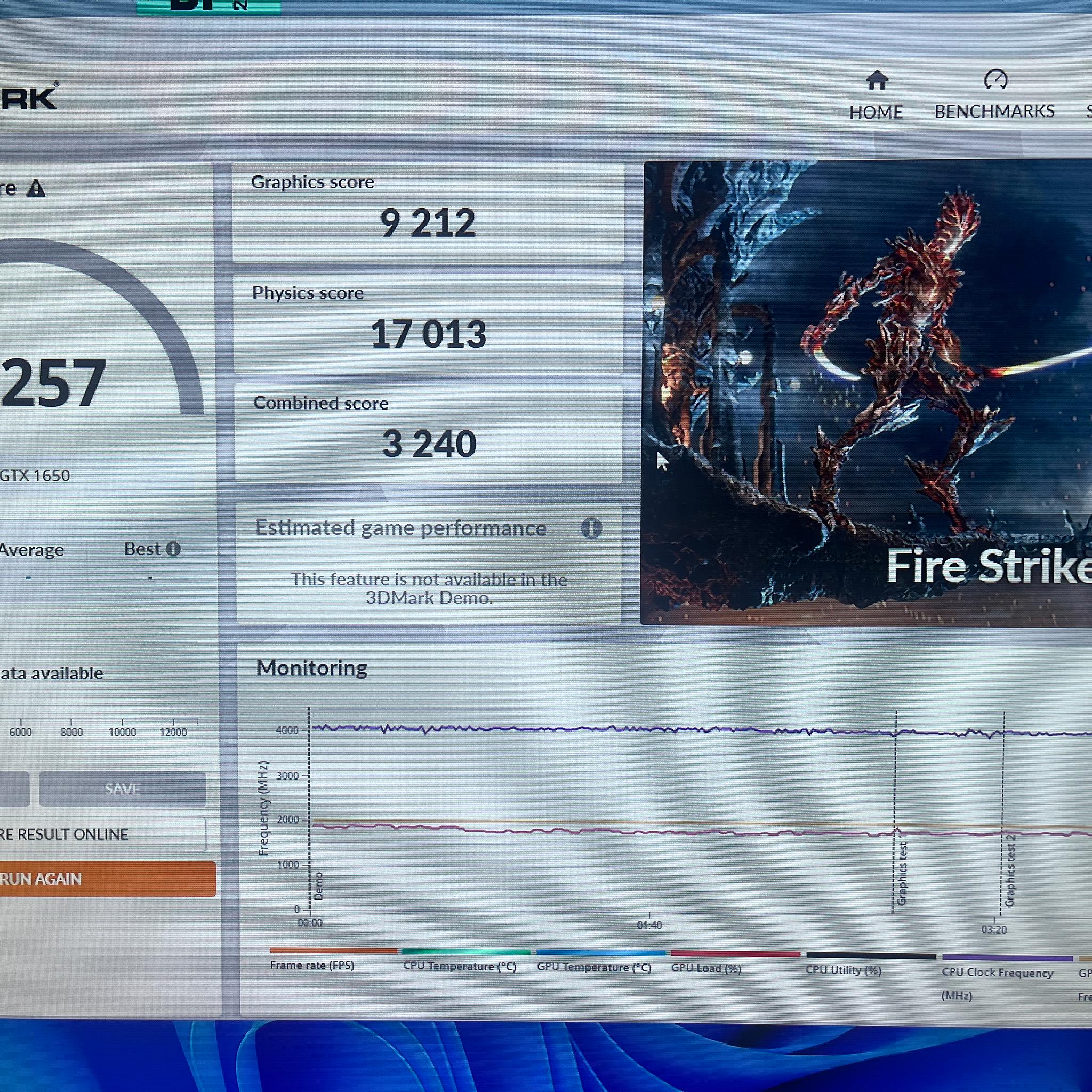Click the GTX 1650 GPU name
This screenshot has height=1092, width=1092.
coord(35,475)
